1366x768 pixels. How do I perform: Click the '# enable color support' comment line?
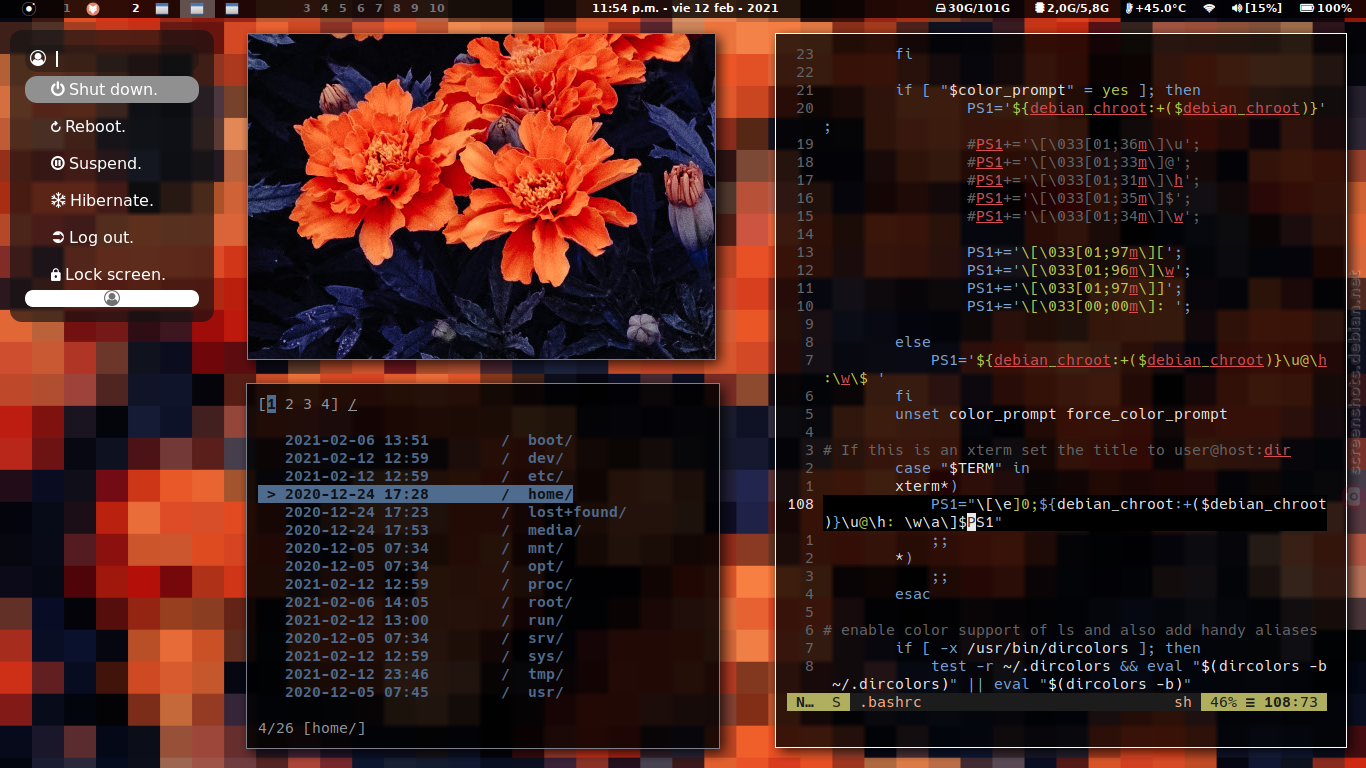1070,630
